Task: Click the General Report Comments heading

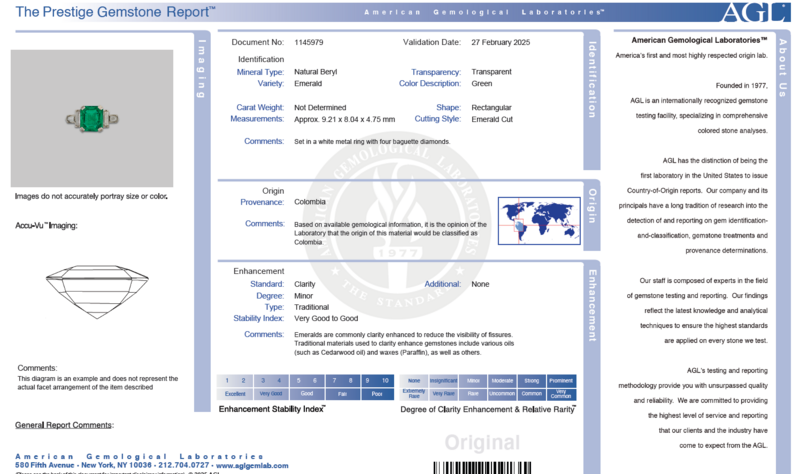Action: (x=64, y=425)
